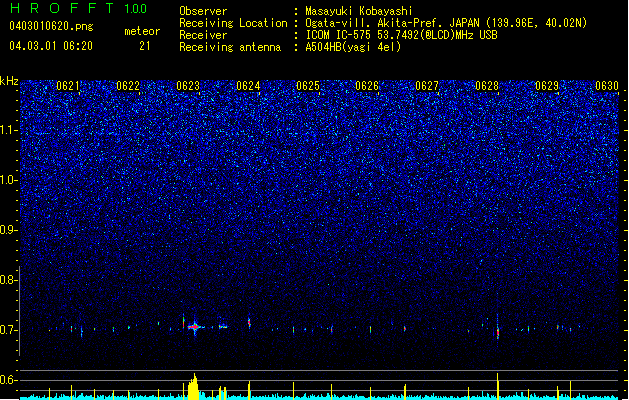Click the HROFFT title text
Screen dimensions: 629x400
[62, 8]
